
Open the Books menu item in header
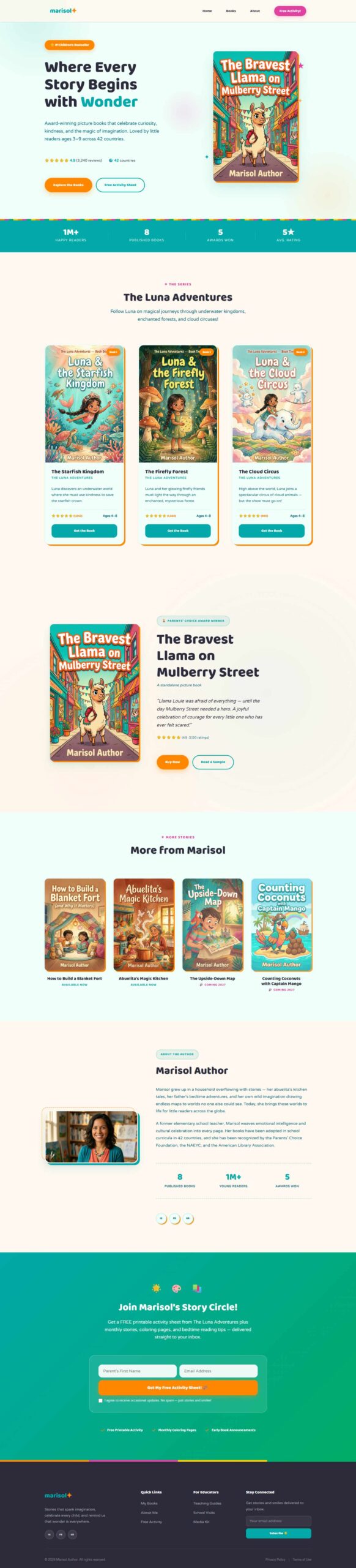click(x=231, y=11)
